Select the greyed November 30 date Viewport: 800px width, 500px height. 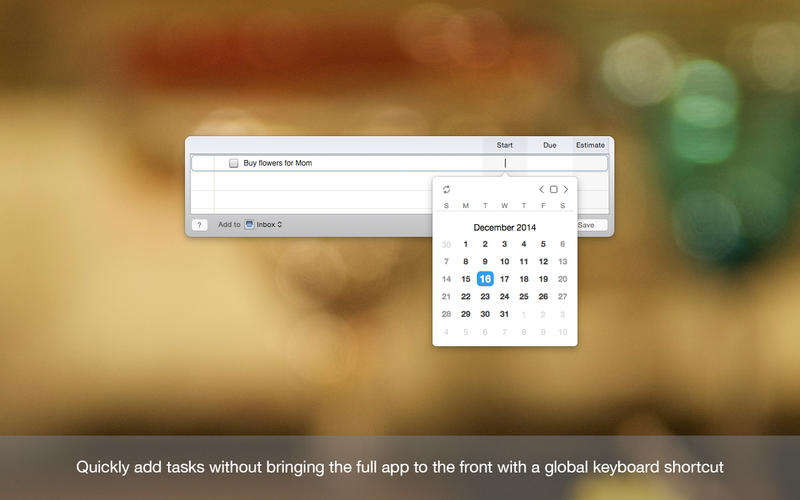coord(446,244)
